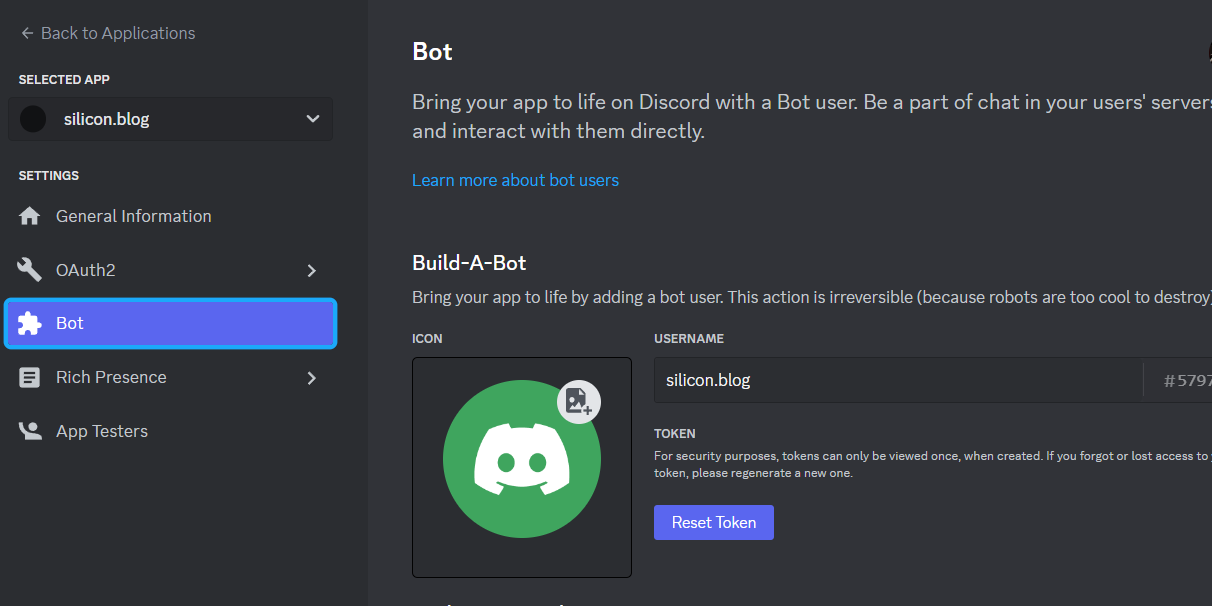Click the ICON label

[427, 339]
